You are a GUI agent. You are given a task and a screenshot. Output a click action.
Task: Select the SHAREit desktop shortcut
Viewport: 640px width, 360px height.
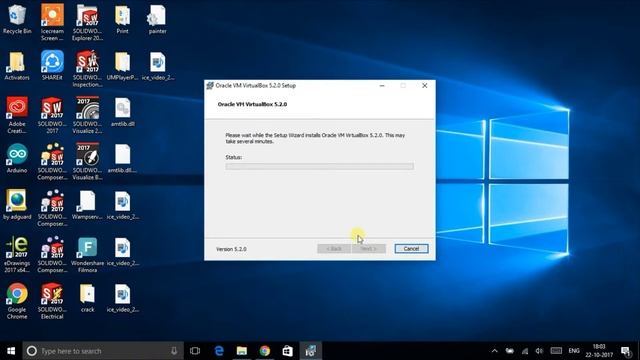coord(52,66)
